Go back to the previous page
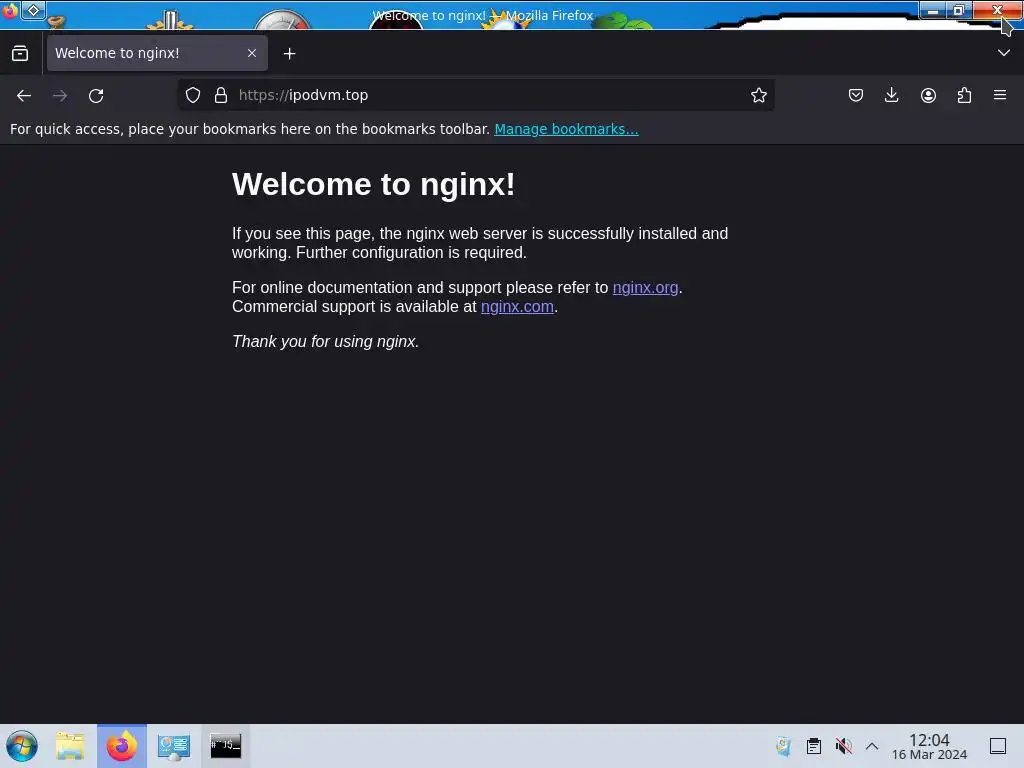Screen dimensions: 1024x768 pos(24,95)
